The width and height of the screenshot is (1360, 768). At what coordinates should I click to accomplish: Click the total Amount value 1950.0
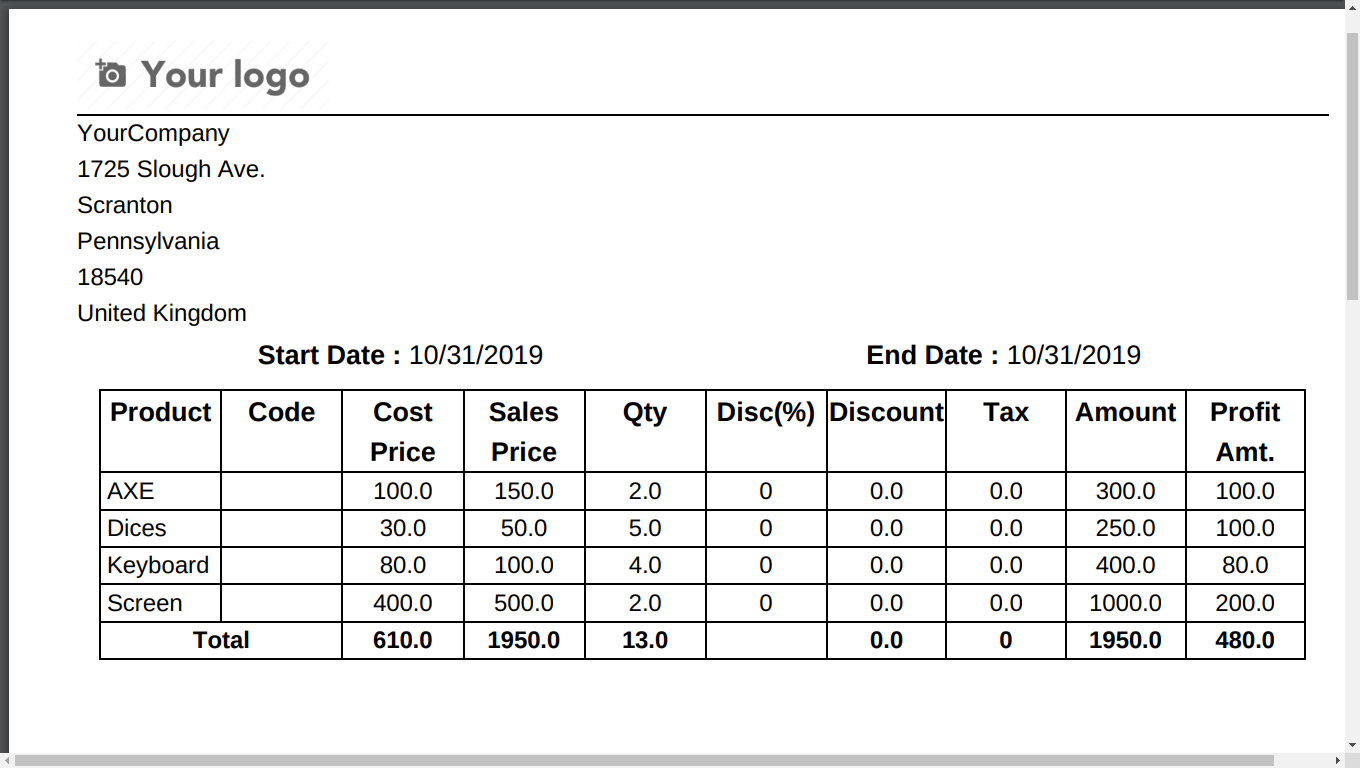[1125, 640]
